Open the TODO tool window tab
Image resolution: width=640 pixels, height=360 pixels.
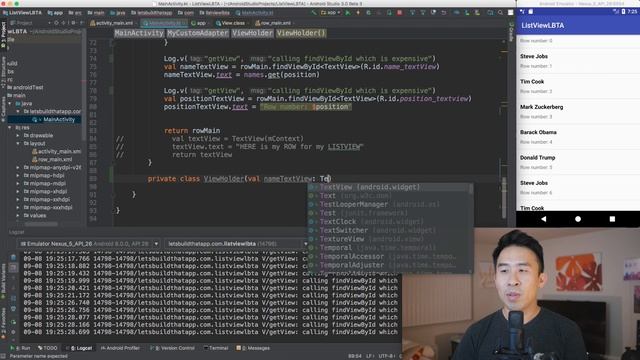click(48, 348)
